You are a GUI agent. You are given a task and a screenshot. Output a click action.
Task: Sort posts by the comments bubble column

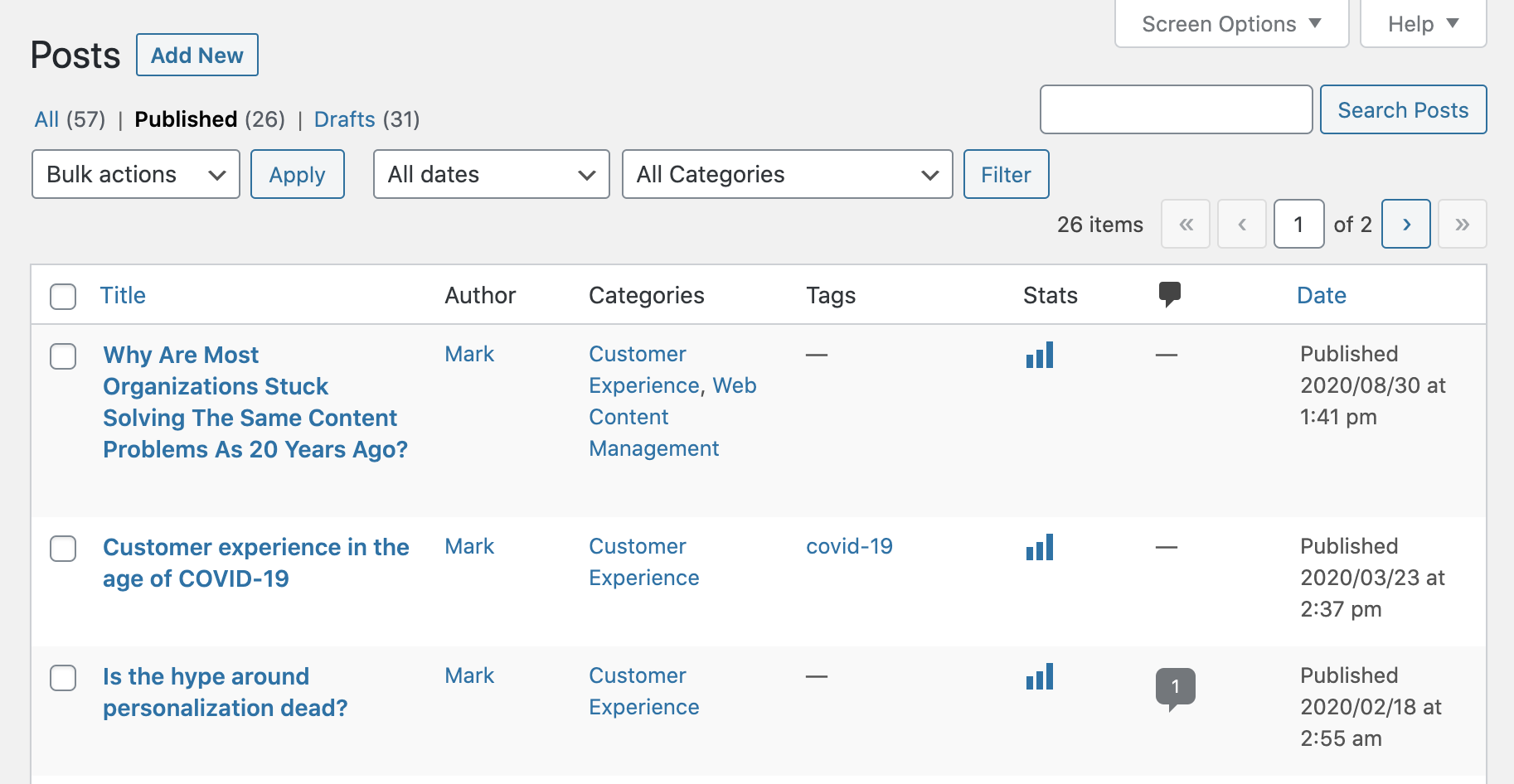coord(1169,294)
